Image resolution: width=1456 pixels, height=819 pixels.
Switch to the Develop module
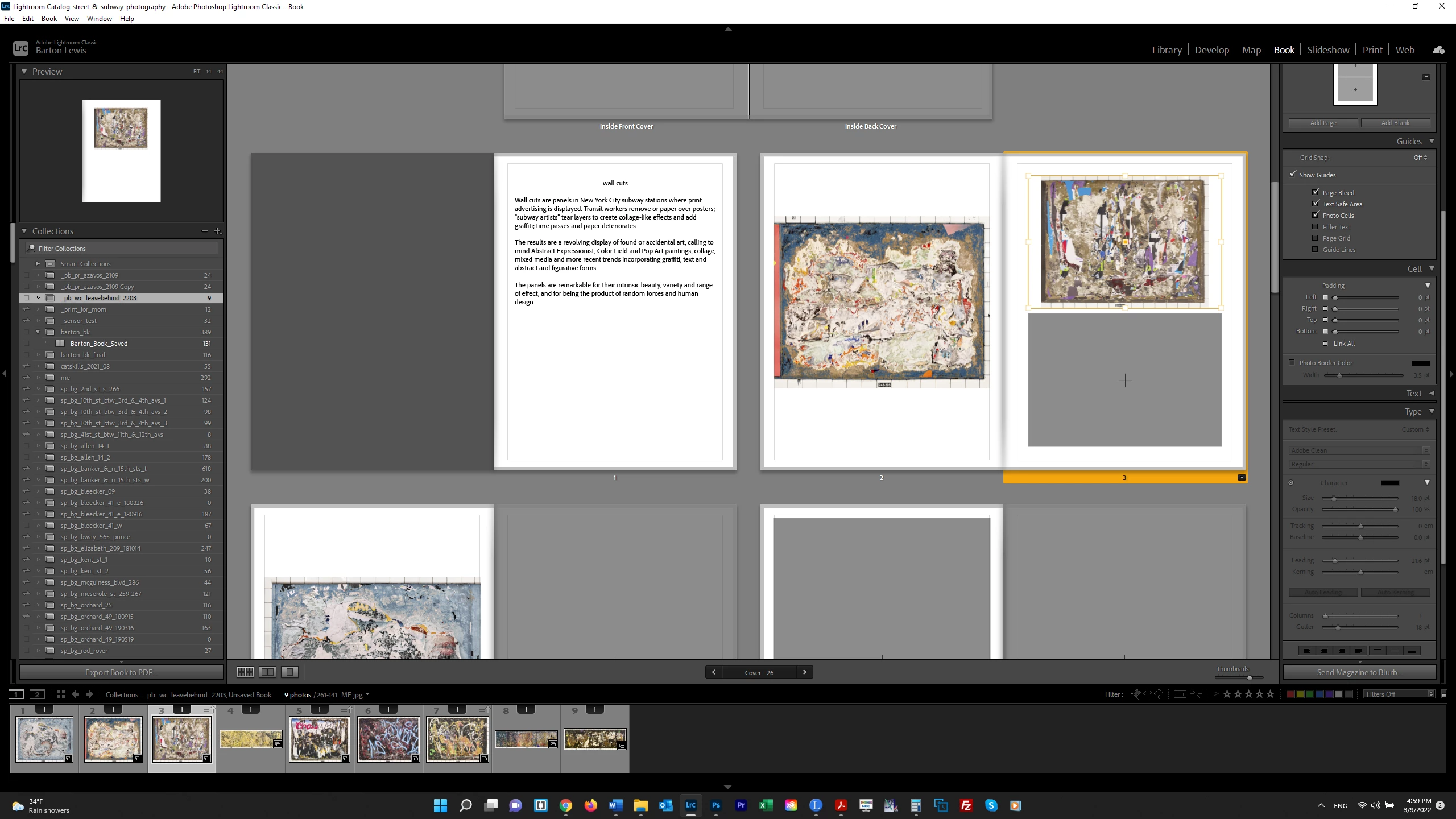pos(1211,50)
